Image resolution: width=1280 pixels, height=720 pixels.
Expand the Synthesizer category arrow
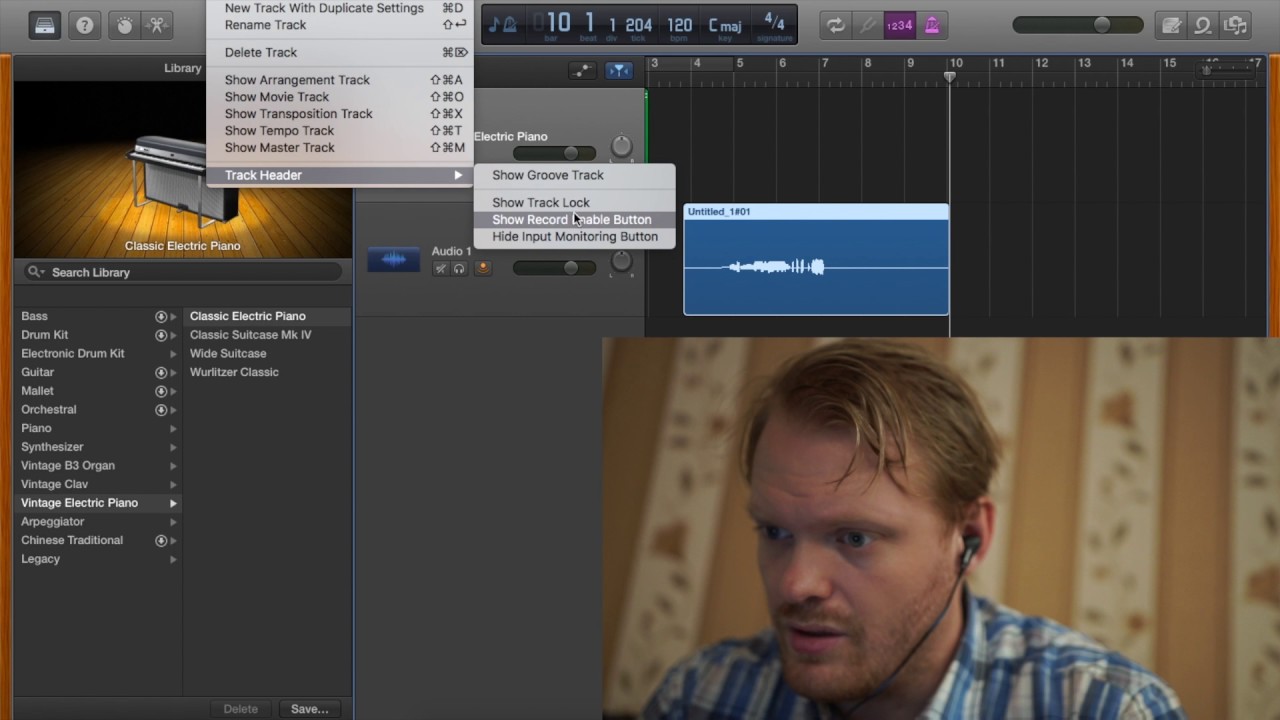173,447
